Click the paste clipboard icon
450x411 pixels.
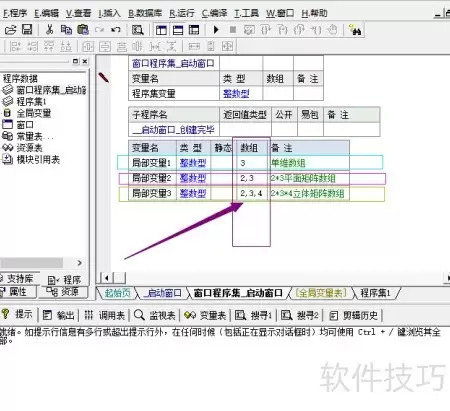(x=83, y=30)
